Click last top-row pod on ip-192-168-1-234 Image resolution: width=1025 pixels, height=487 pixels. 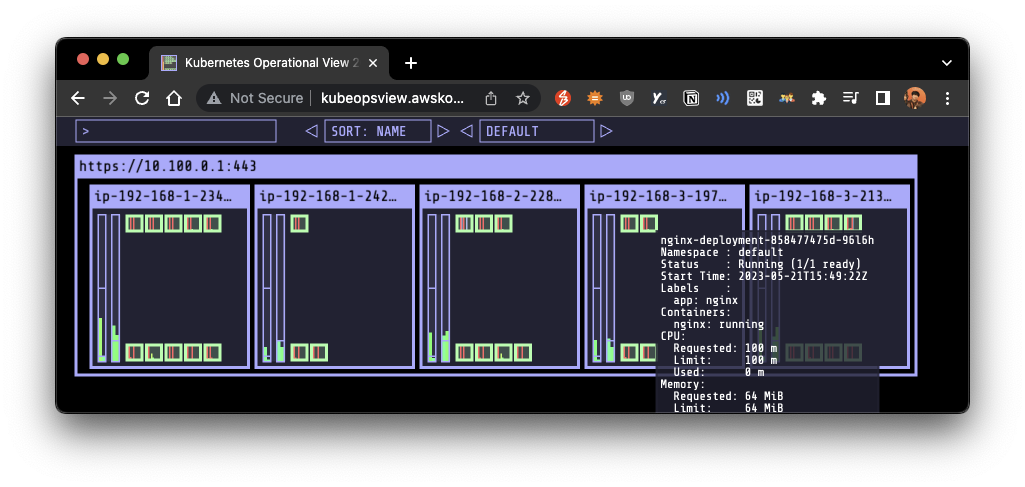(x=213, y=224)
